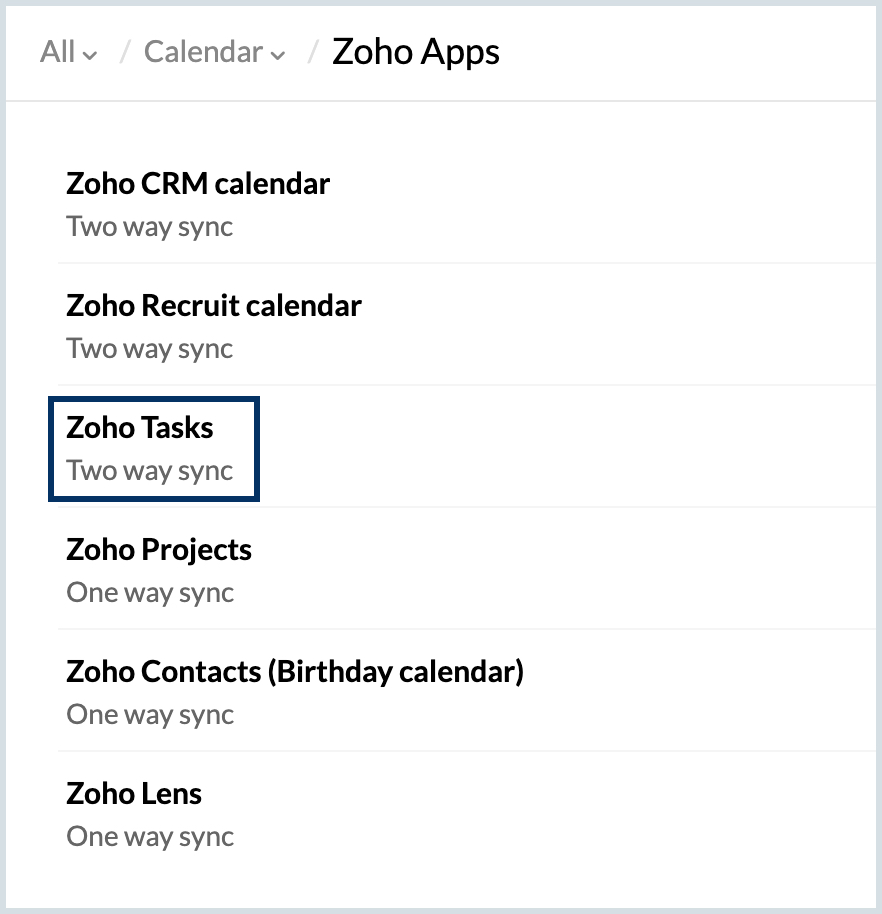Click the All breadcrumb label
This screenshot has height=914, width=882.
(x=57, y=52)
